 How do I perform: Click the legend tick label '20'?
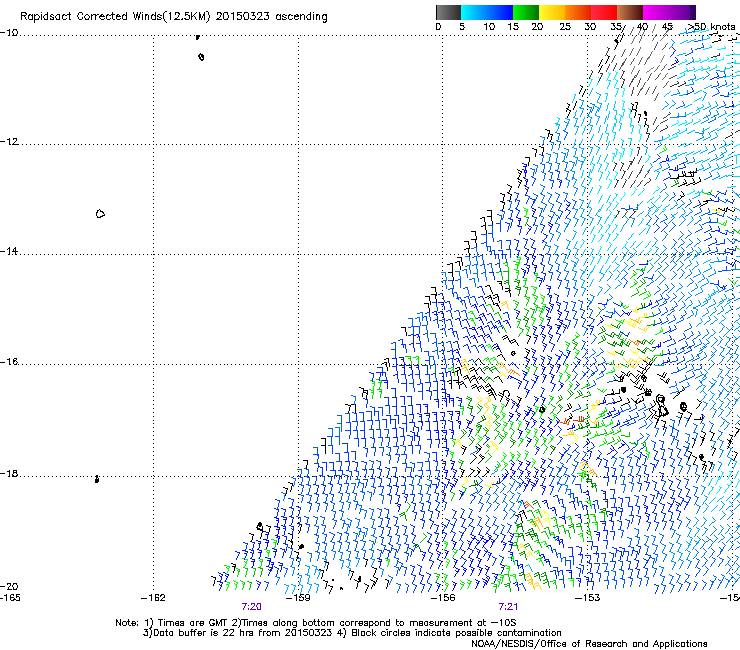coord(537,26)
